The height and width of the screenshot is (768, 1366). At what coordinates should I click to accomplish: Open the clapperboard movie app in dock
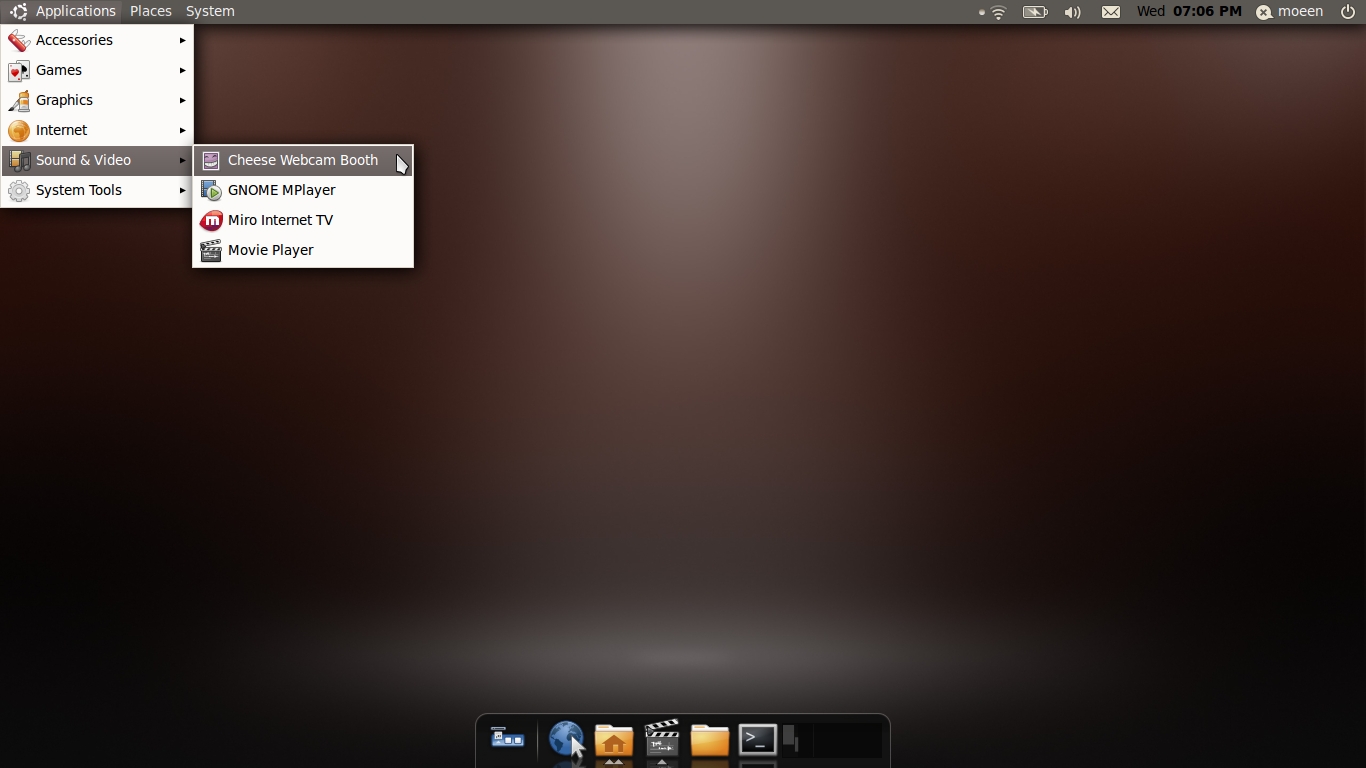pos(662,738)
